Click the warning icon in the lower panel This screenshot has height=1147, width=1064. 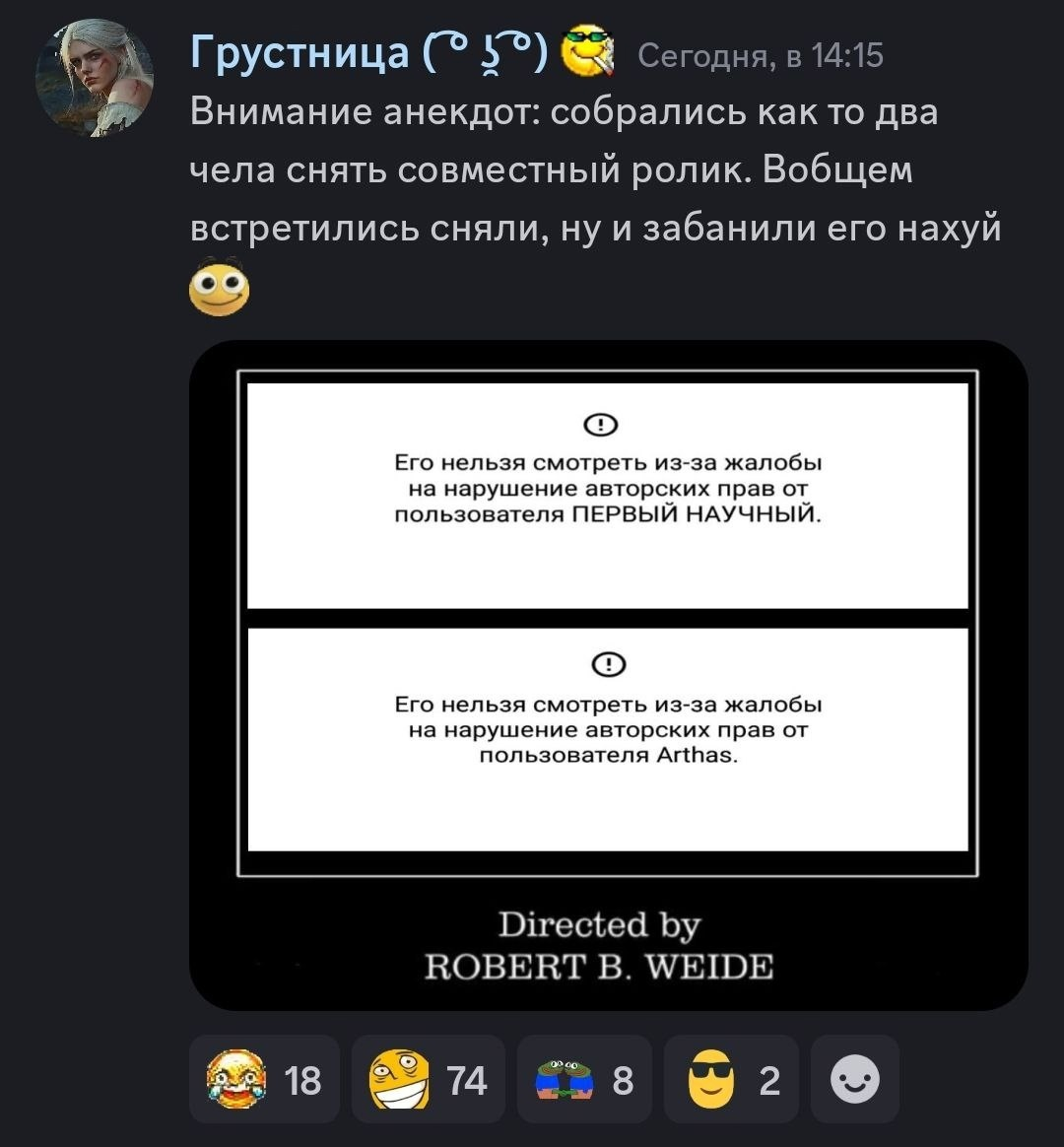click(608, 664)
